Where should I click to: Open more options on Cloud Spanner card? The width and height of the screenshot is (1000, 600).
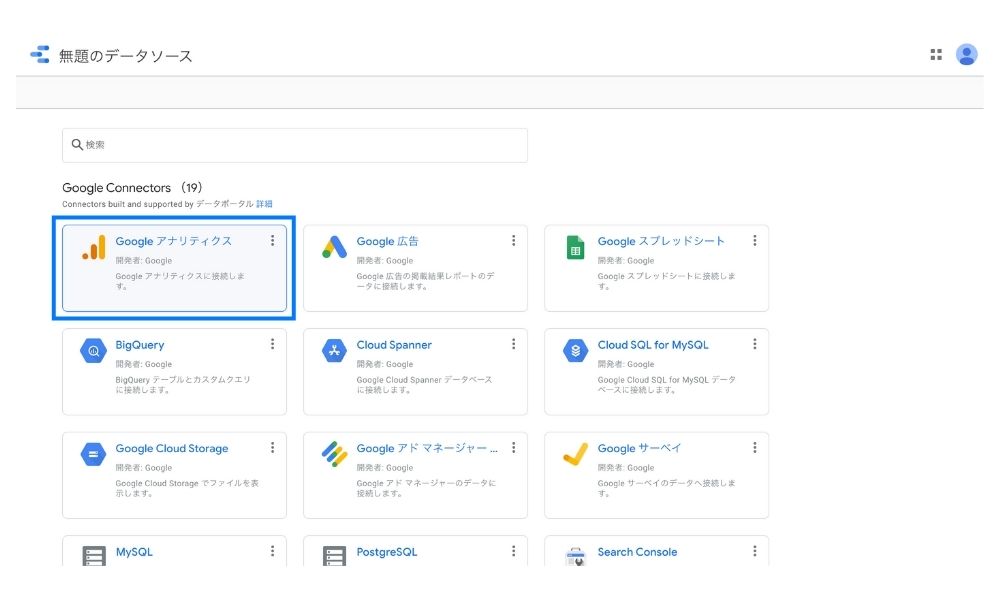point(513,344)
